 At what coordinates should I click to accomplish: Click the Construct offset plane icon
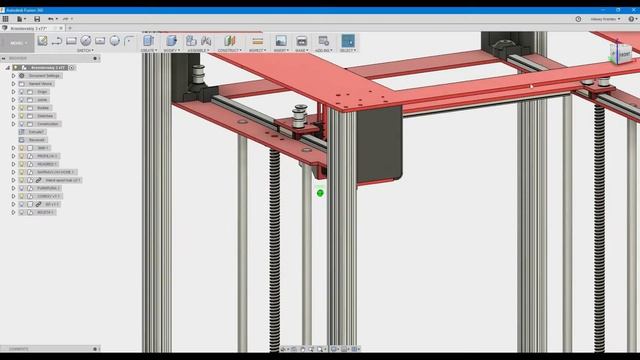point(230,40)
